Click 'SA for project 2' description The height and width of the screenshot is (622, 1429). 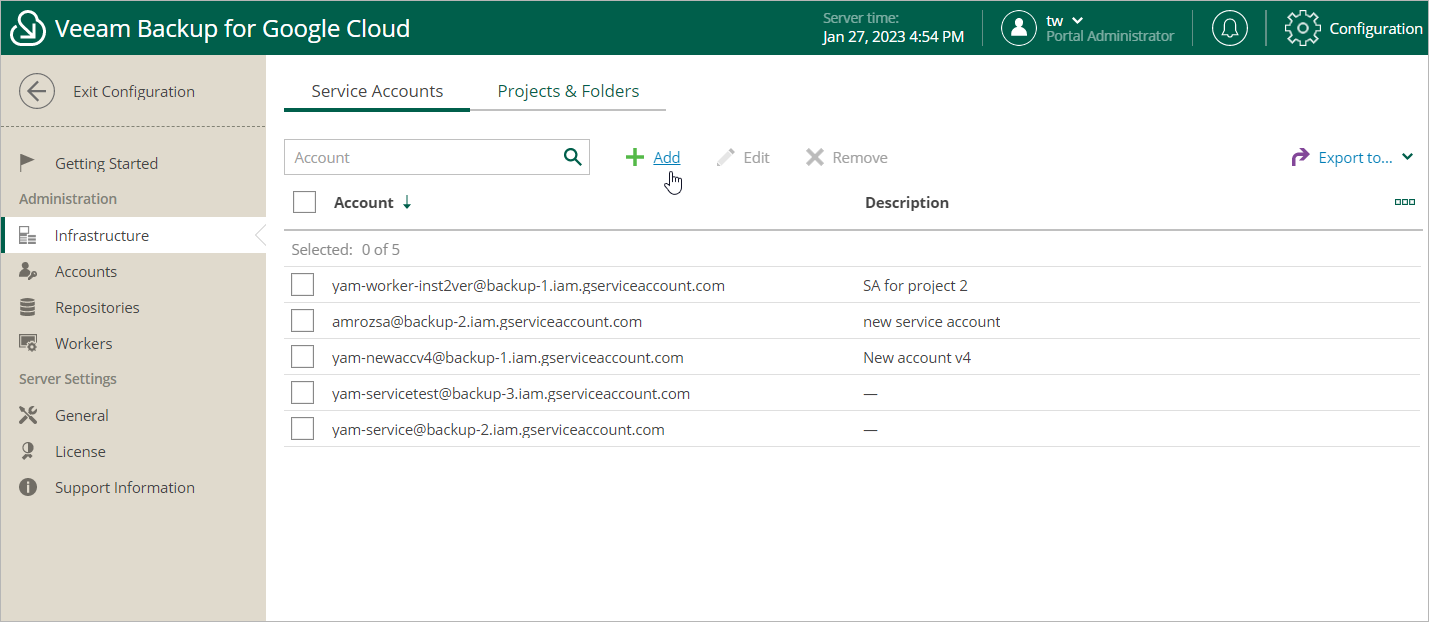coord(915,285)
